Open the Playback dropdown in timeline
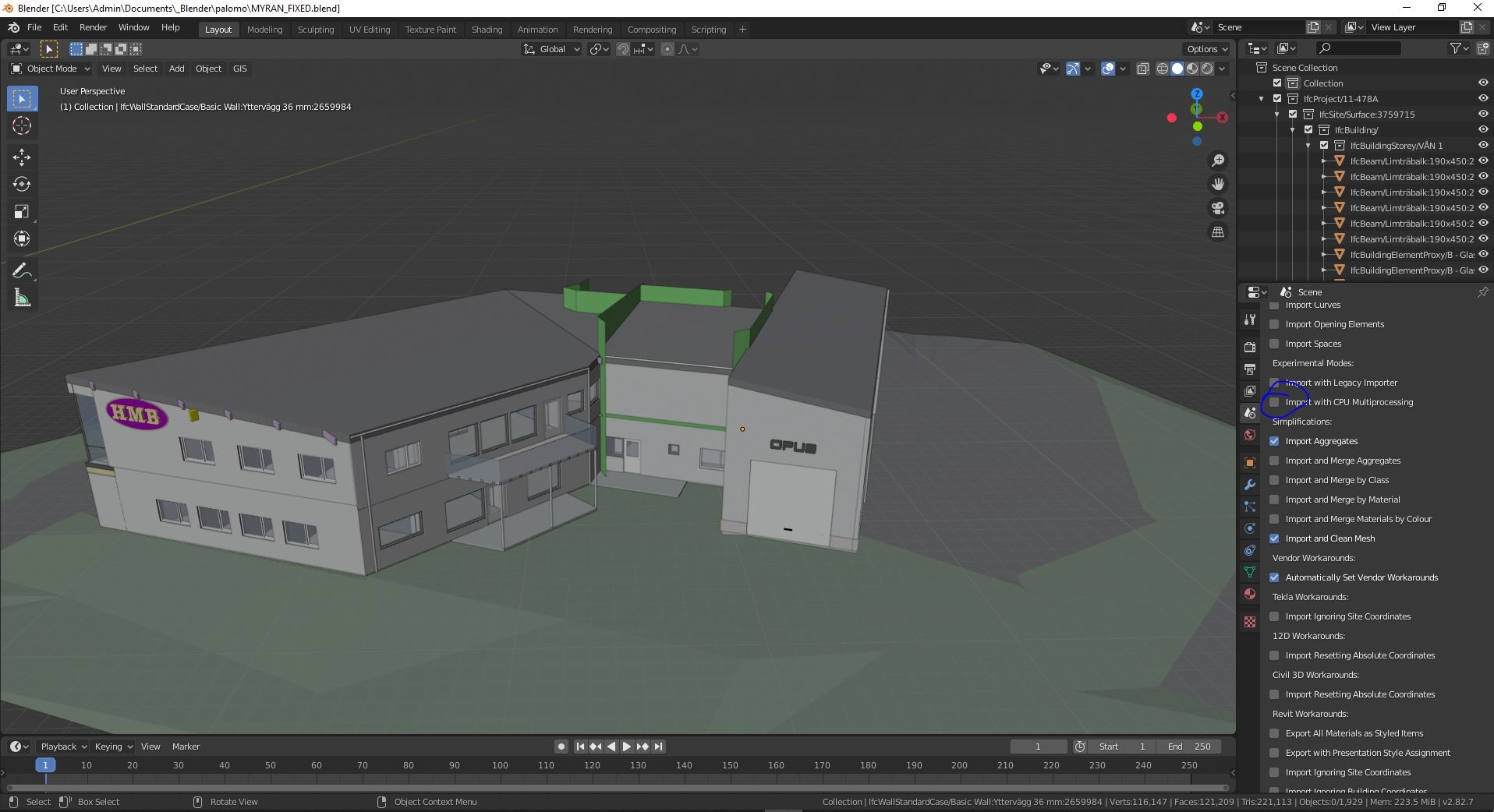 tap(62, 747)
